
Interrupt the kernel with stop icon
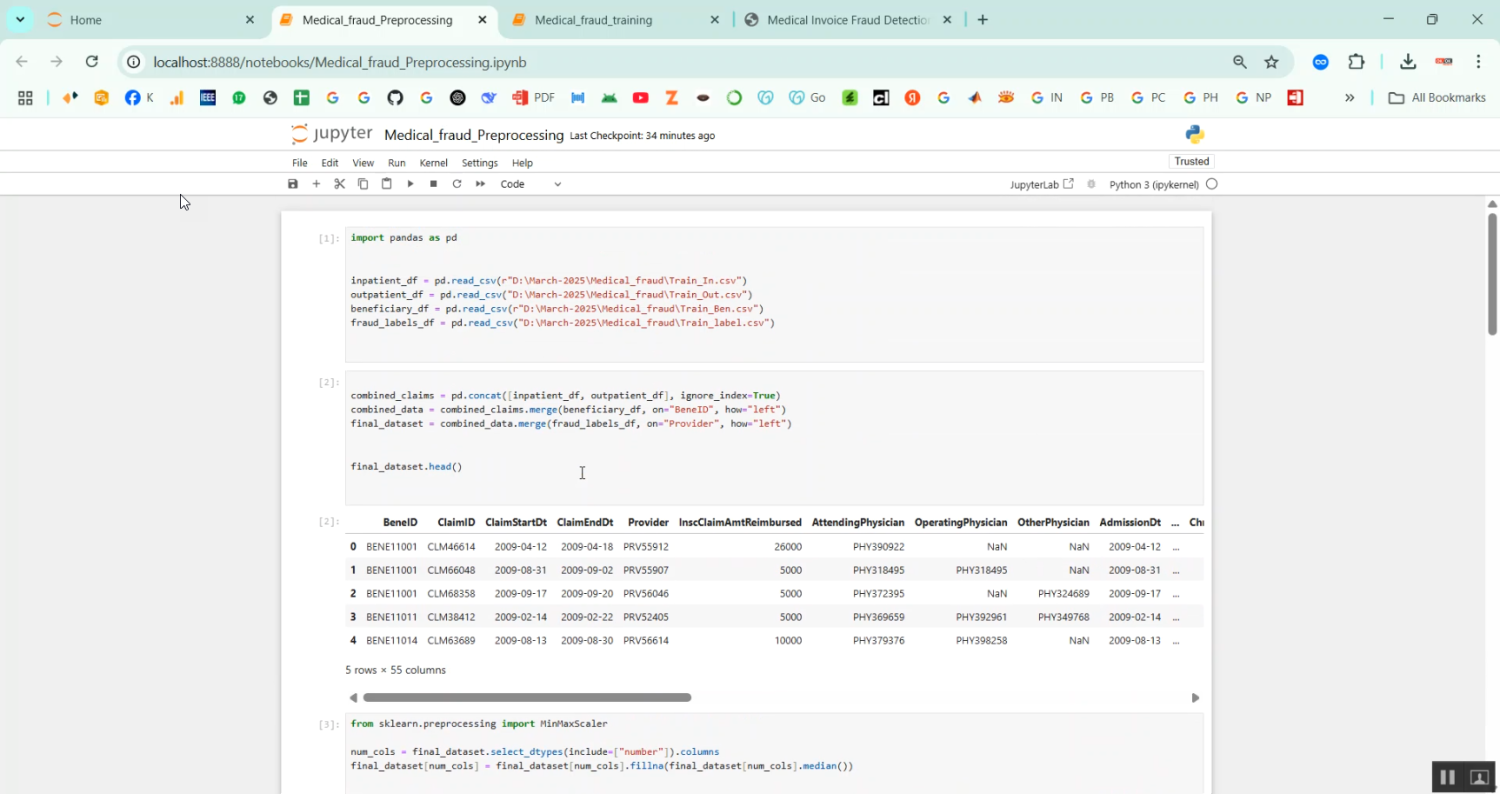point(433,184)
